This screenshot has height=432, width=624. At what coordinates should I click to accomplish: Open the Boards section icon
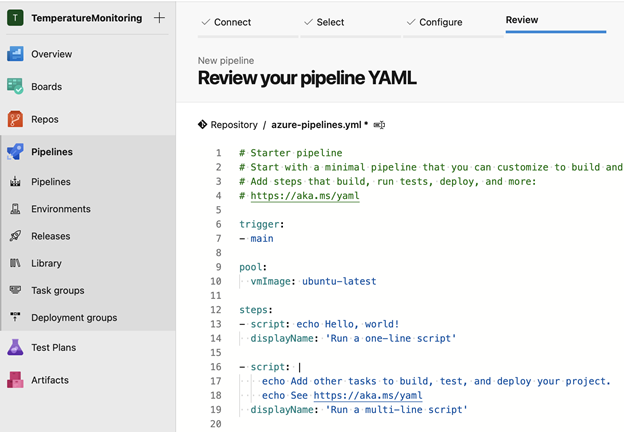pyautogui.click(x=15, y=86)
